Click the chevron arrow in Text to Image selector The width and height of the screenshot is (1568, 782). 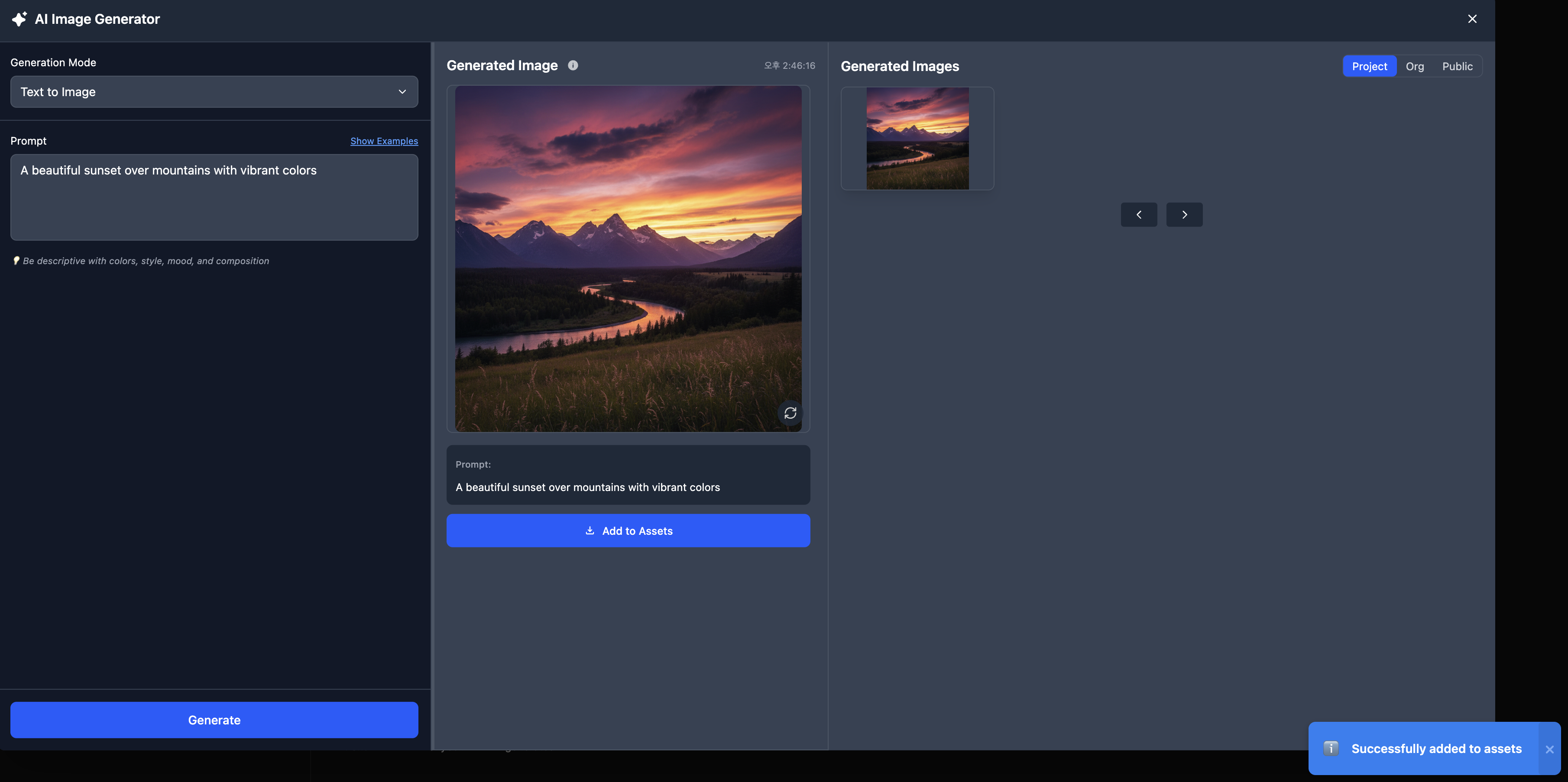pos(402,92)
